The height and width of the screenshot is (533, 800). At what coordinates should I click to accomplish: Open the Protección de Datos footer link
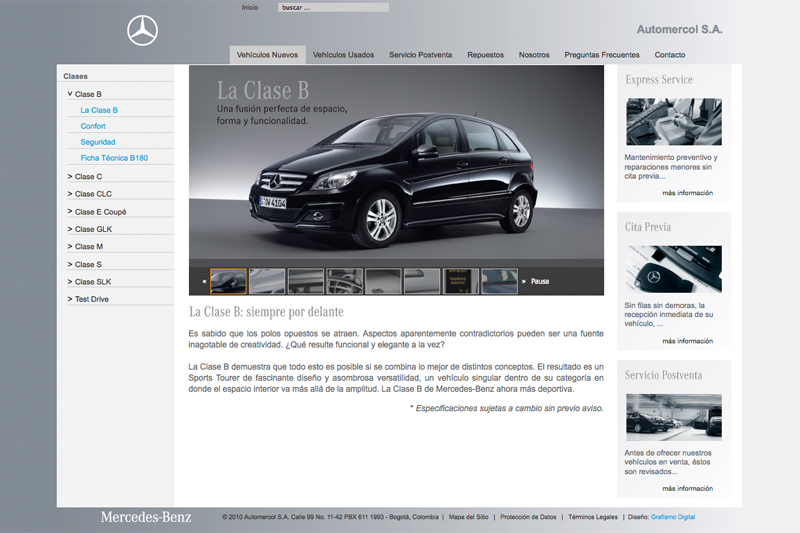click(528, 517)
